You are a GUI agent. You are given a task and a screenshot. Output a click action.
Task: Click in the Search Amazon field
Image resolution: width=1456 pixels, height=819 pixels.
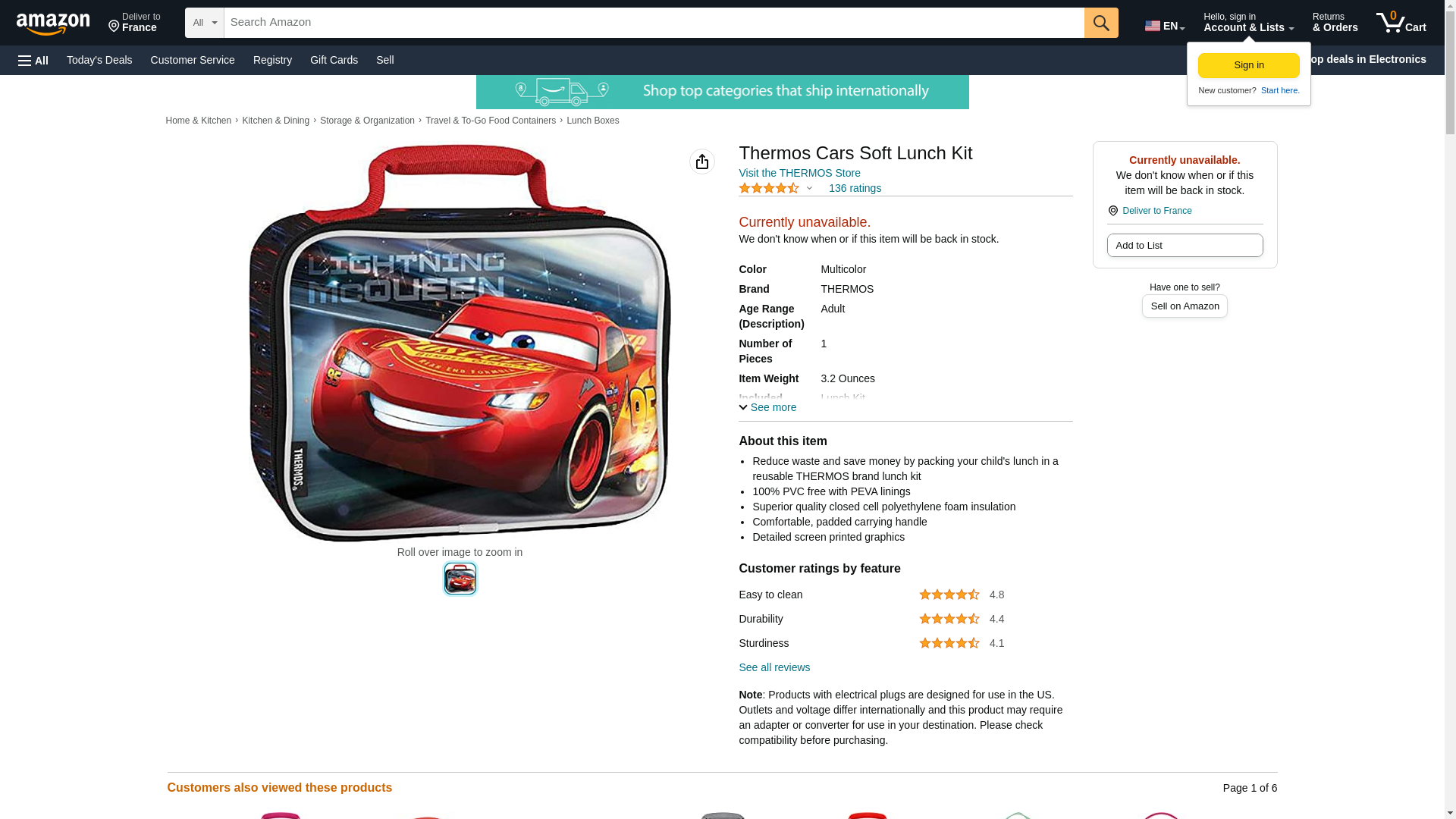(x=654, y=23)
